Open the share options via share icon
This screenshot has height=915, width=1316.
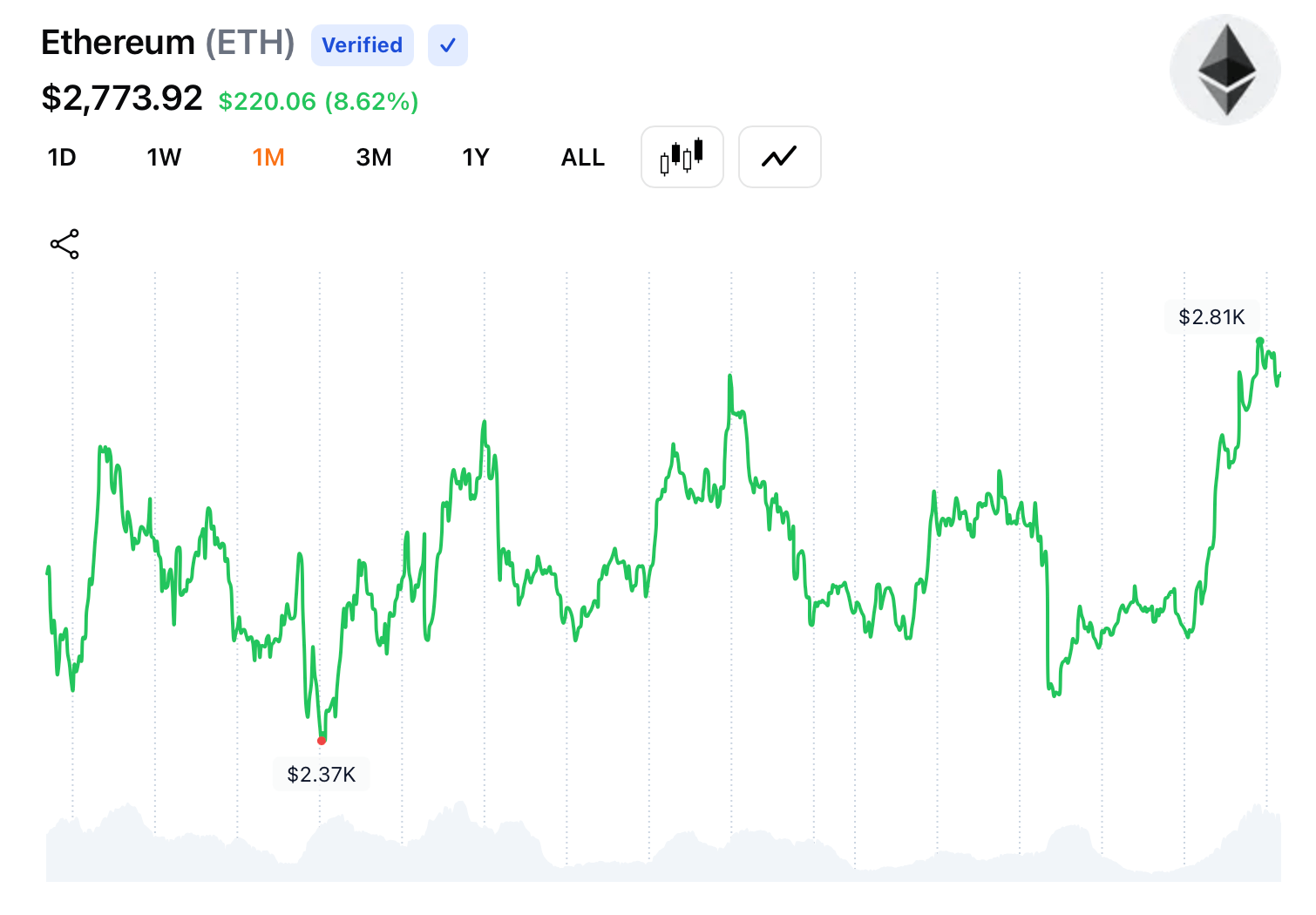(x=65, y=243)
